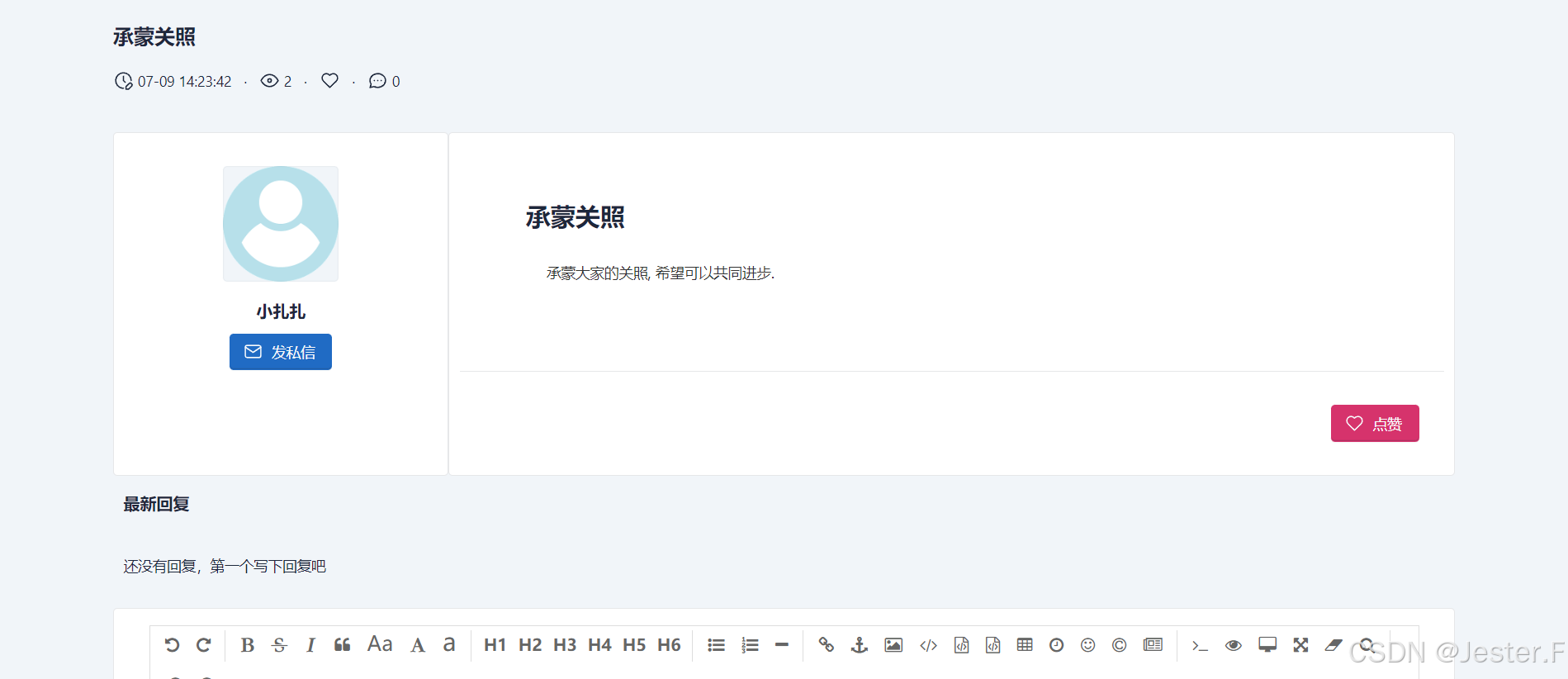Open the emoji picker
Screen dimensions: 1568x679
click(x=1088, y=645)
